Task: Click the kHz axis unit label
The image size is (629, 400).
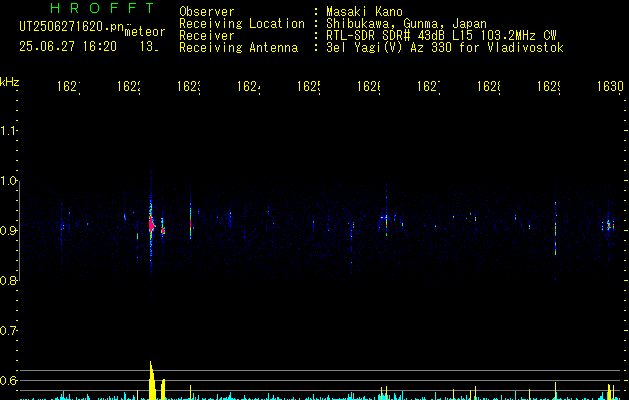Action: click(x=10, y=82)
